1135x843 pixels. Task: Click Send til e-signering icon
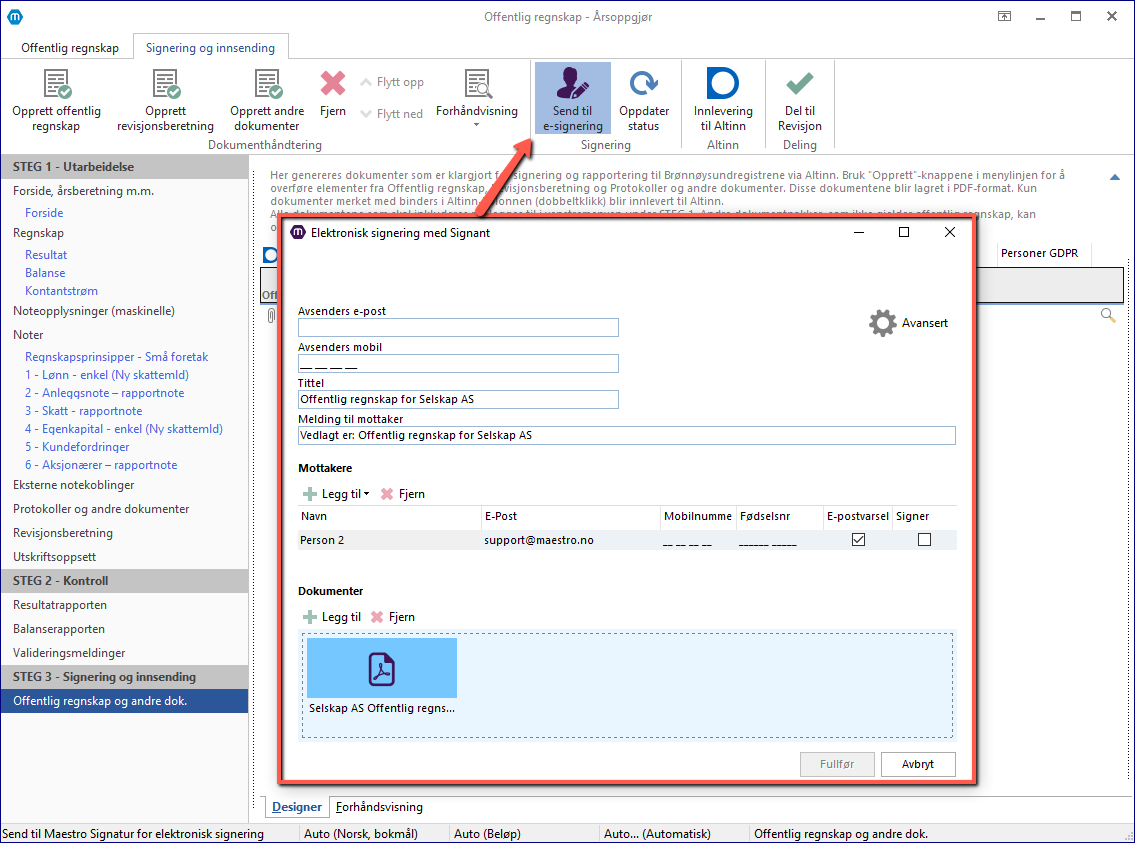(573, 83)
